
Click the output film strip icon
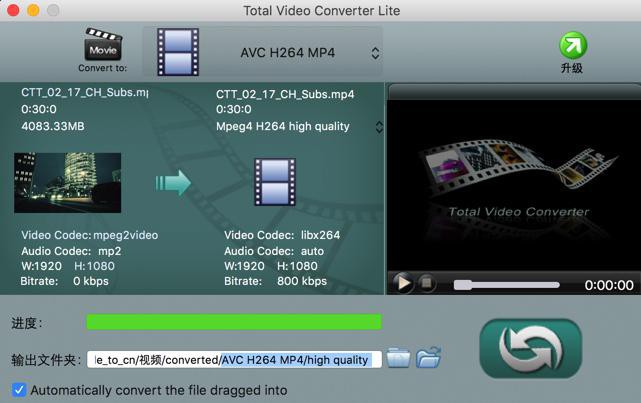(275, 182)
